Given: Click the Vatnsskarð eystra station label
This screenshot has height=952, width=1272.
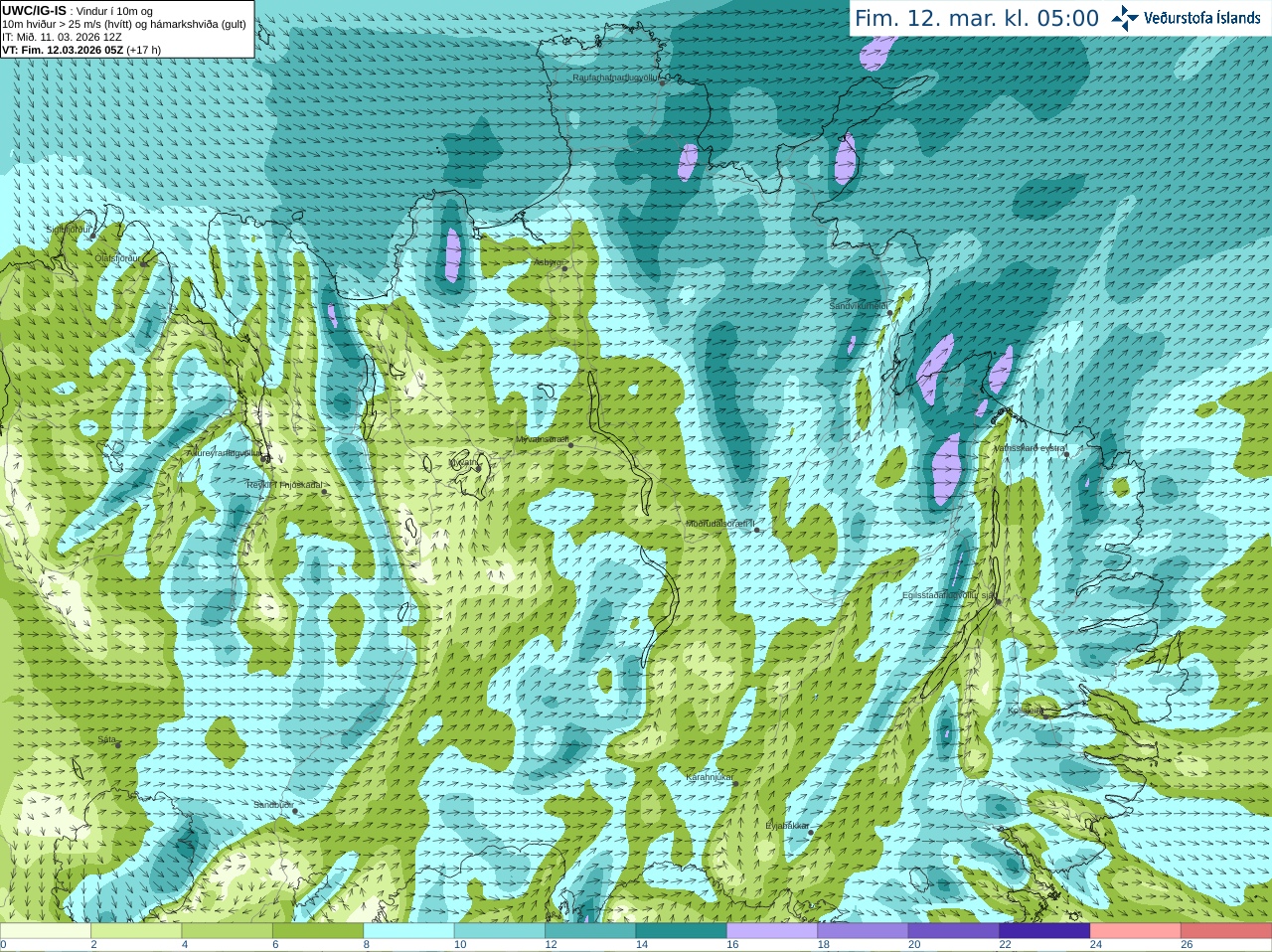Looking at the screenshot, I should pyautogui.click(x=1029, y=448).
